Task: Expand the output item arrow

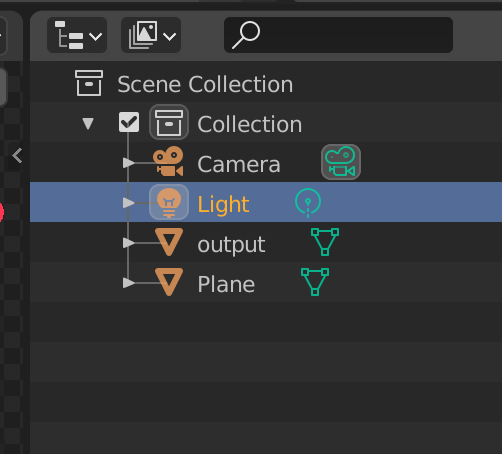Action: pyautogui.click(x=128, y=243)
